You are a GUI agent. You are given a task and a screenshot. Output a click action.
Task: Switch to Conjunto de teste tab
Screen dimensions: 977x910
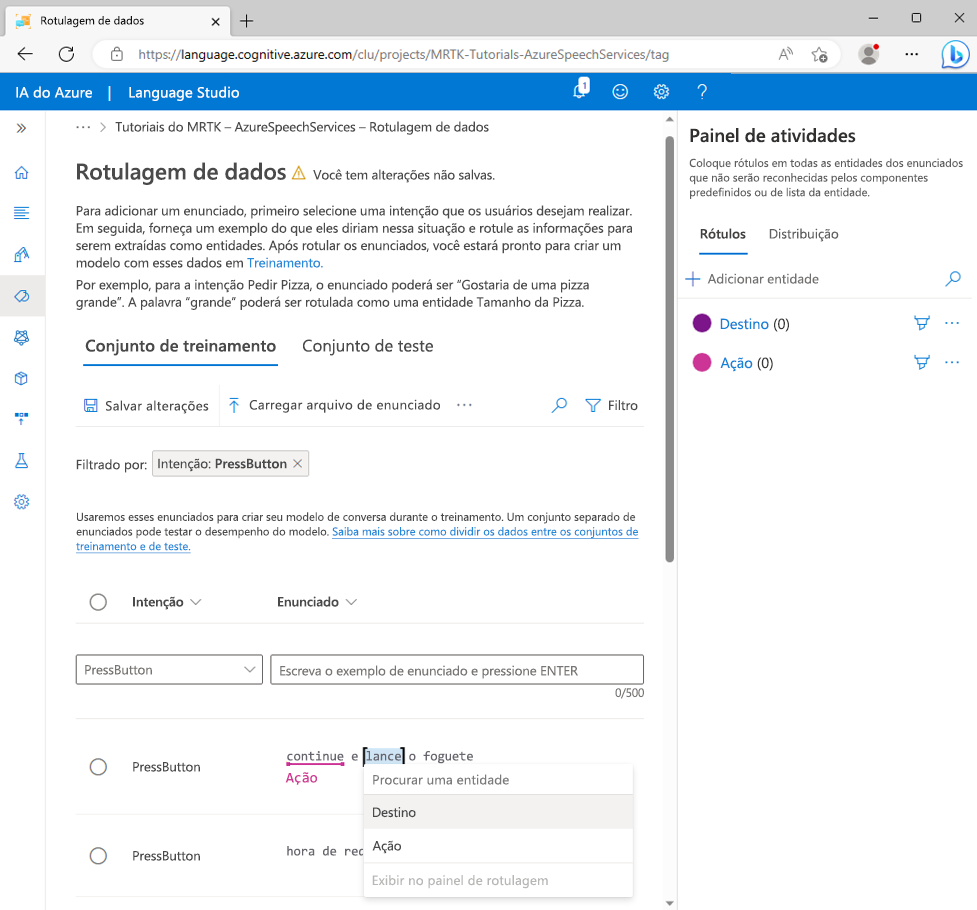coord(368,346)
